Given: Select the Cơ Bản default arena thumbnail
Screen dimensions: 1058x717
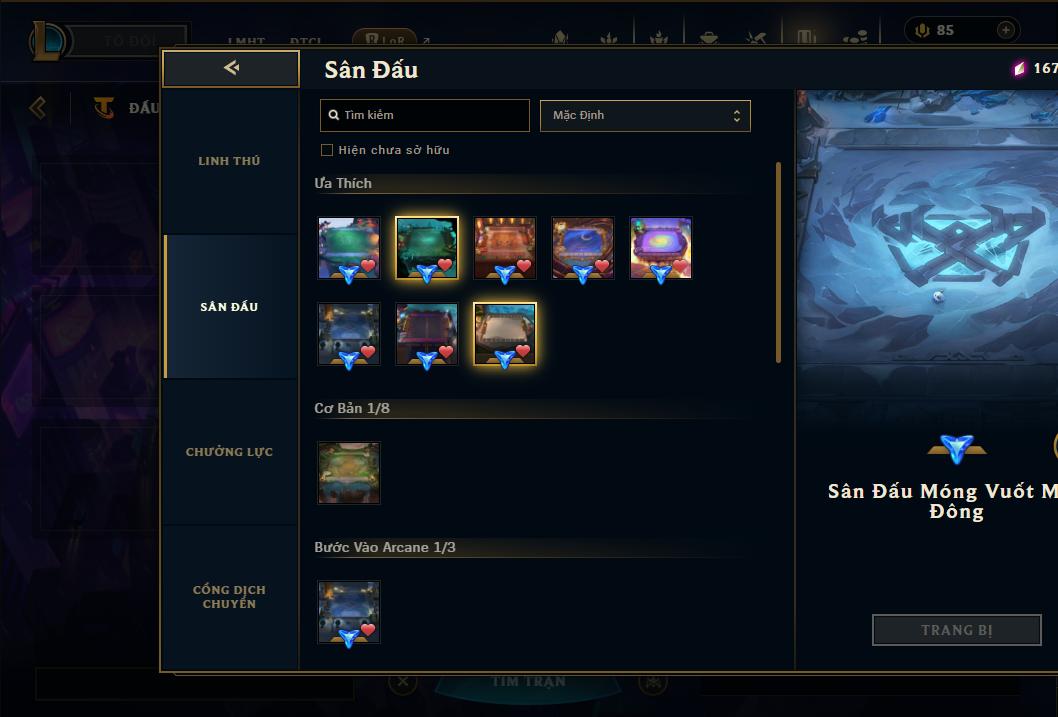Looking at the screenshot, I should tap(349, 473).
